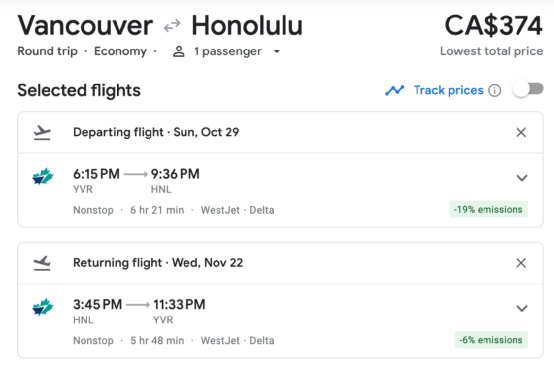Open the 1 passenger dropdown arrow
Screen dimensions: 554x375
pos(277,52)
